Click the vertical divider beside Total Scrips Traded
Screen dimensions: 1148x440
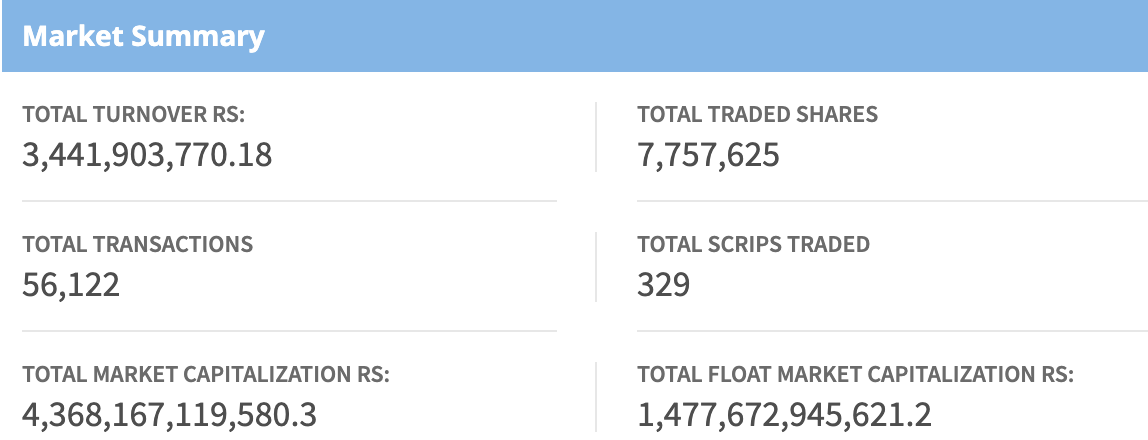tap(596, 267)
